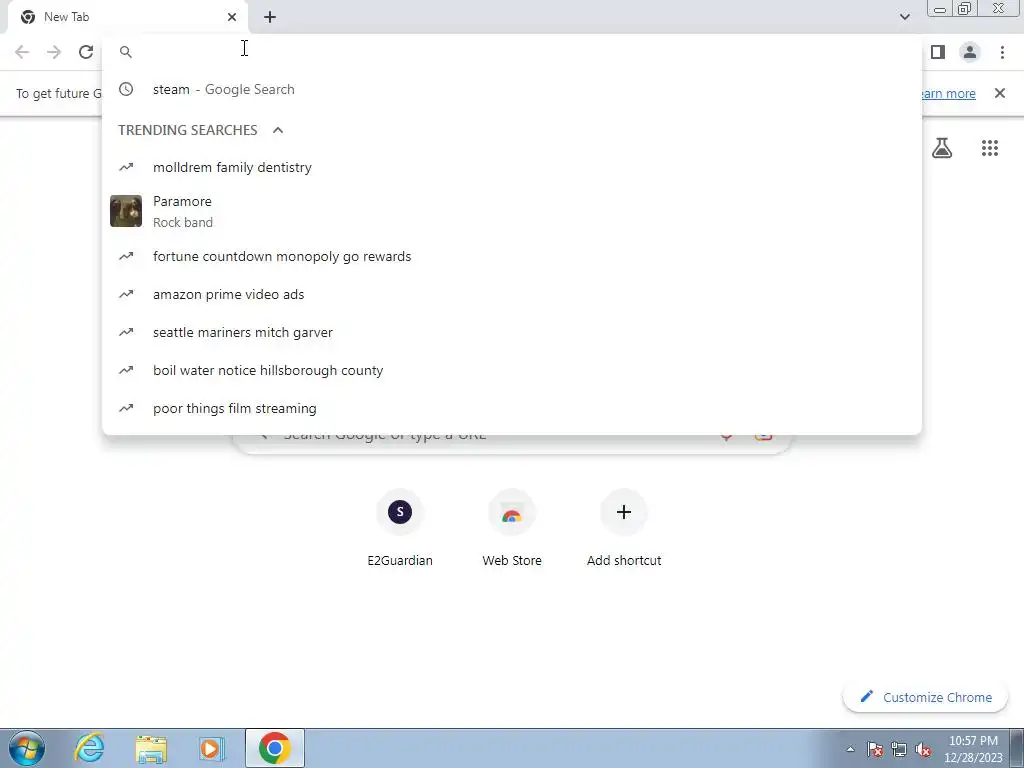
Task: Open the Google apps grid
Action: pyautogui.click(x=989, y=148)
